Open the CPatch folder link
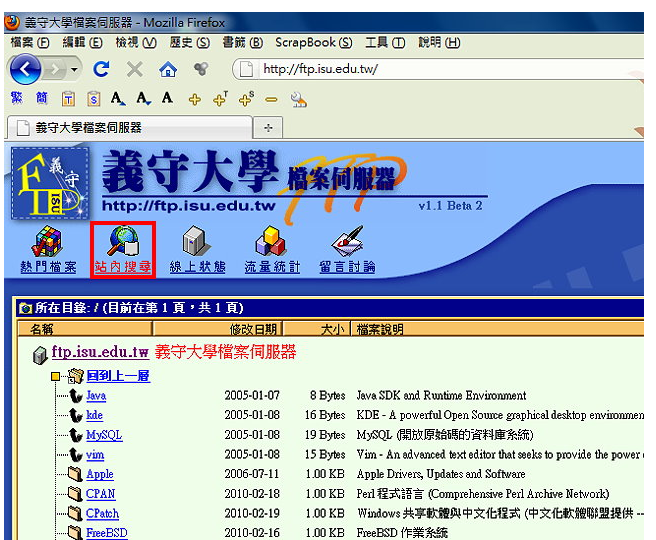 pyautogui.click(x=102, y=514)
